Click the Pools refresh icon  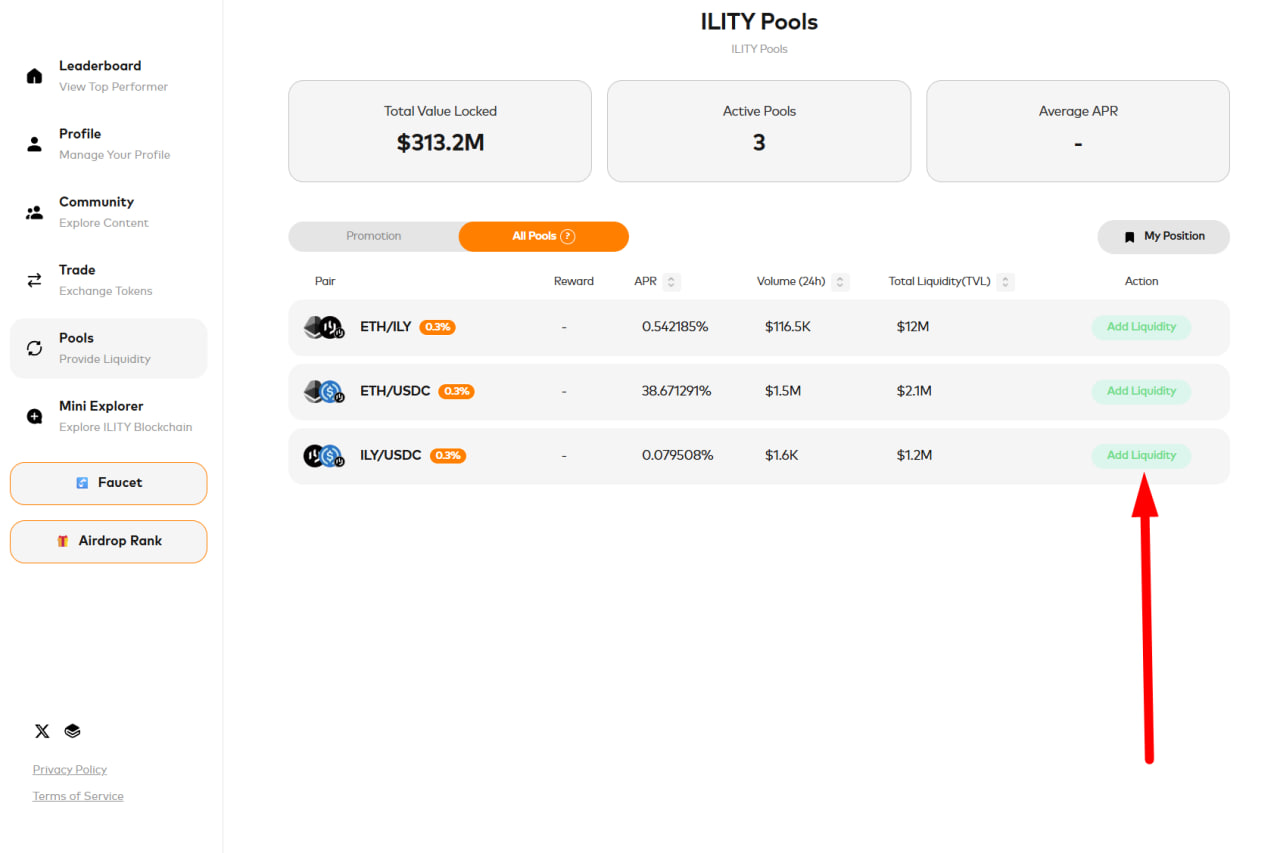[34, 348]
